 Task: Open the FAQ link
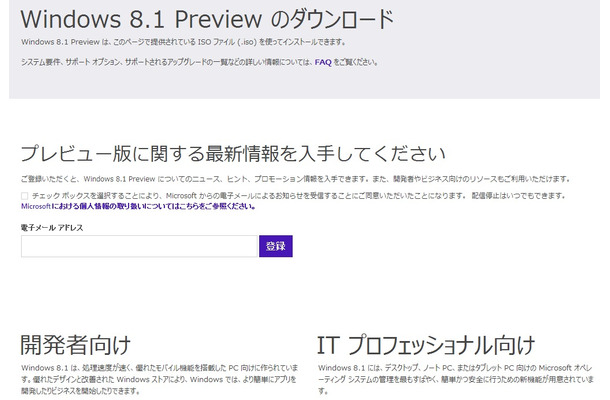(323, 62)
